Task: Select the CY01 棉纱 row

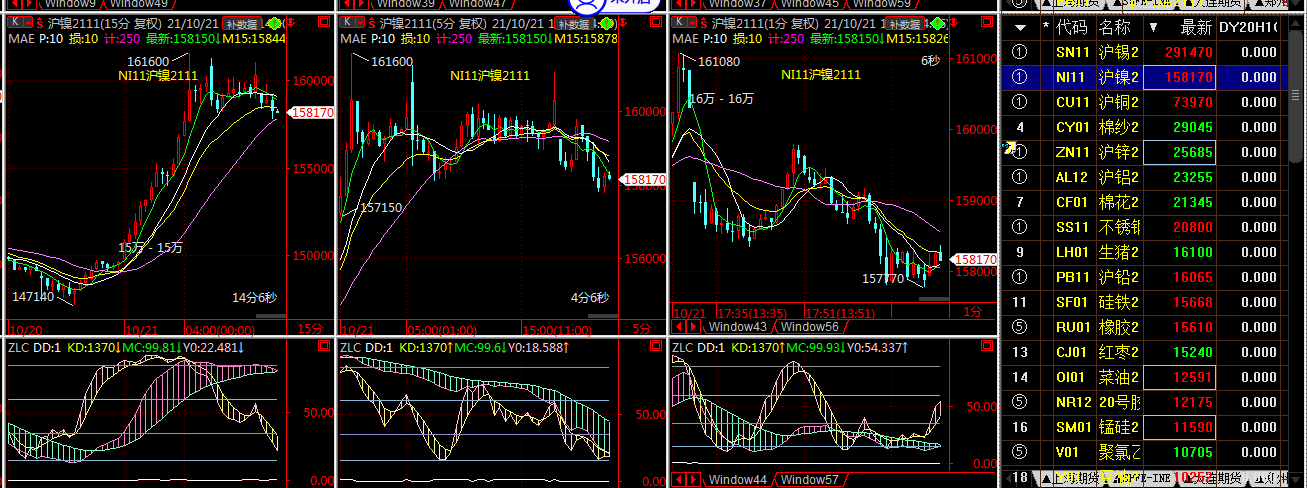Action: (x=1144, y=127)
